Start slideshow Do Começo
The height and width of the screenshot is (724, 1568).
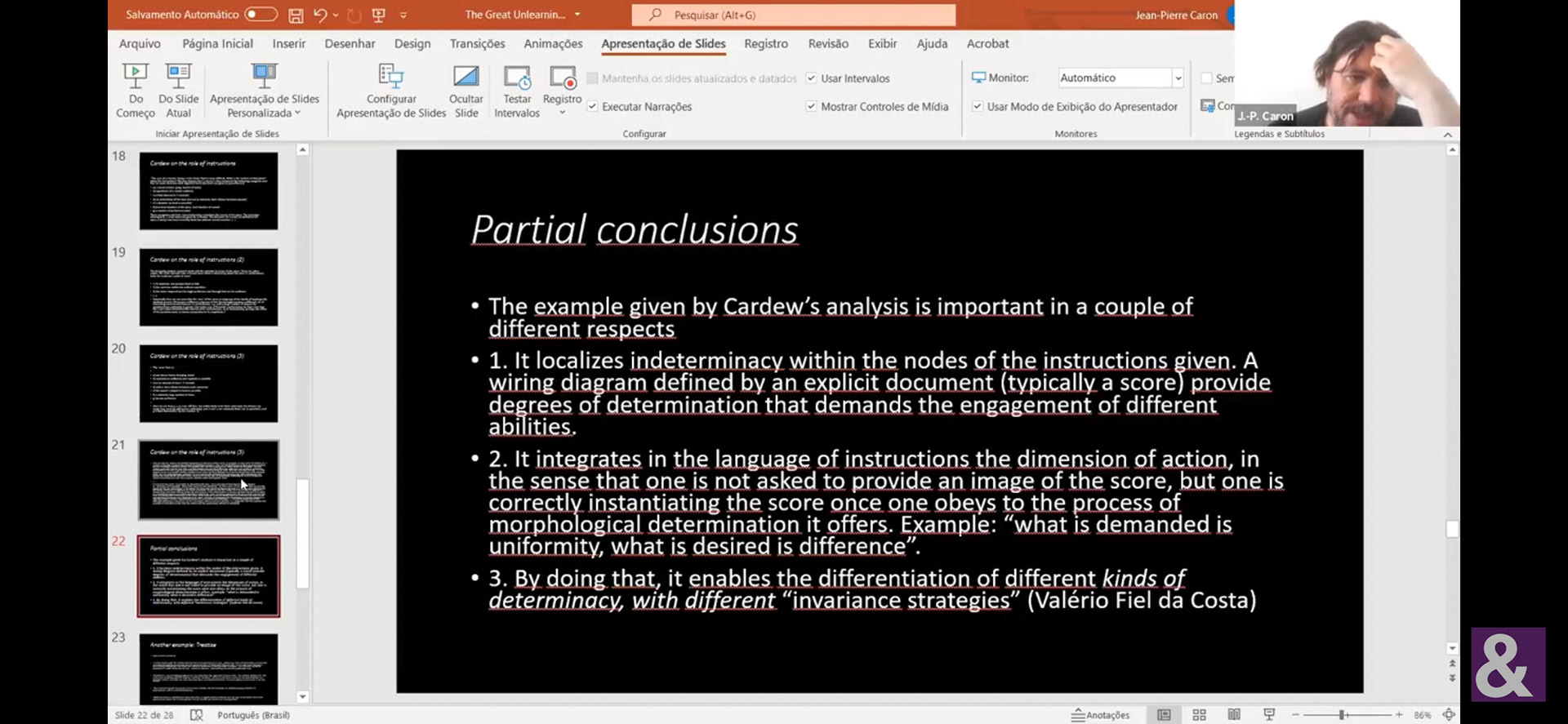(136, 91)
